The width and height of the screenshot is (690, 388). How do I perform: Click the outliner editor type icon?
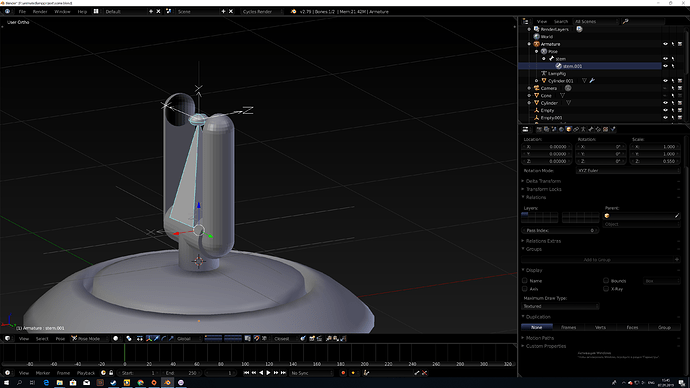(525, 21)
